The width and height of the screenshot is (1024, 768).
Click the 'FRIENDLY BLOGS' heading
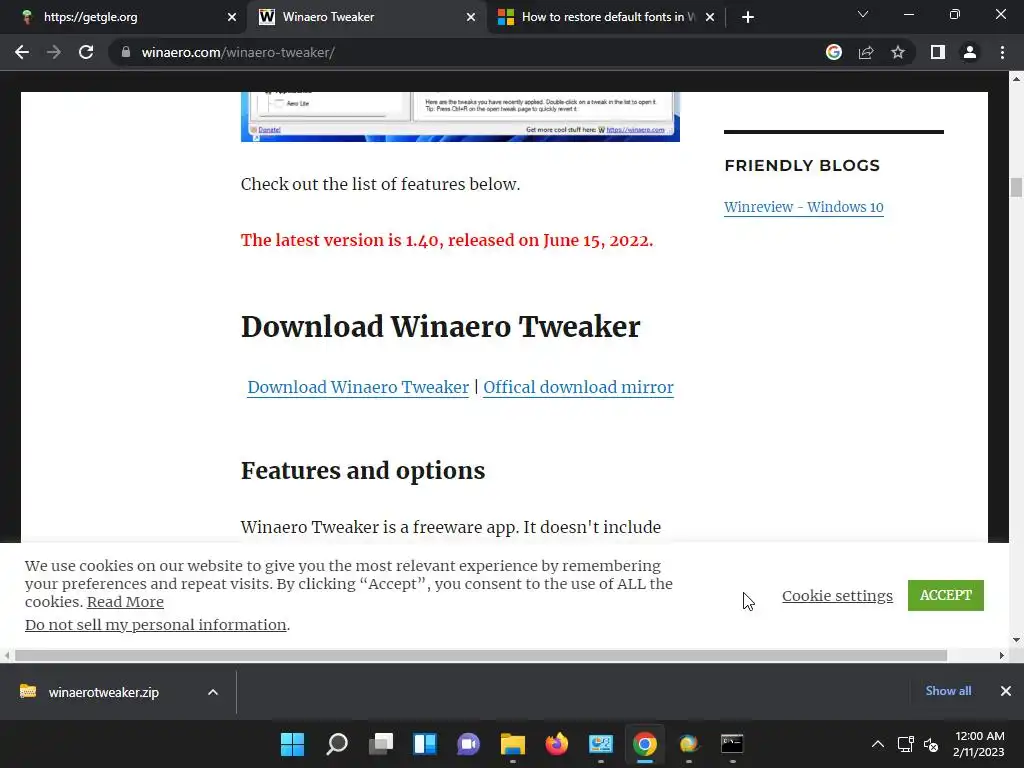[x=802, y=165]
